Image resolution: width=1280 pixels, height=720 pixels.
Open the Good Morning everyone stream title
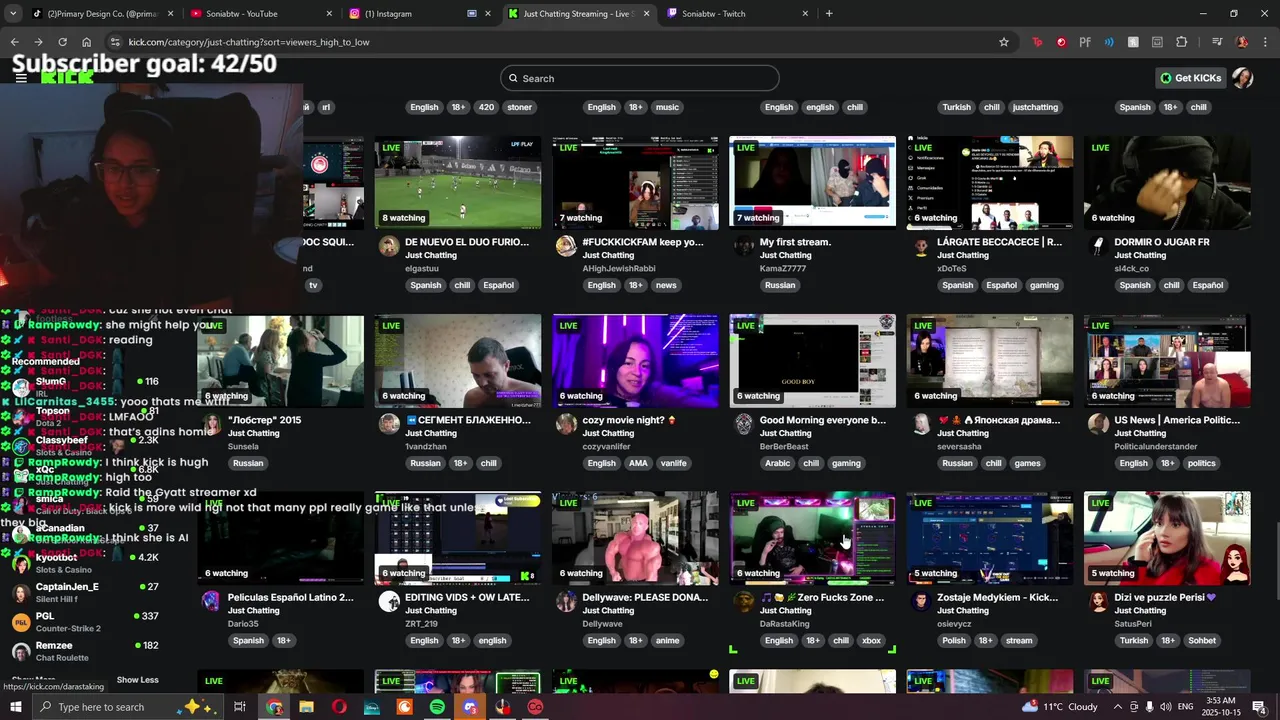coord(823,420)
